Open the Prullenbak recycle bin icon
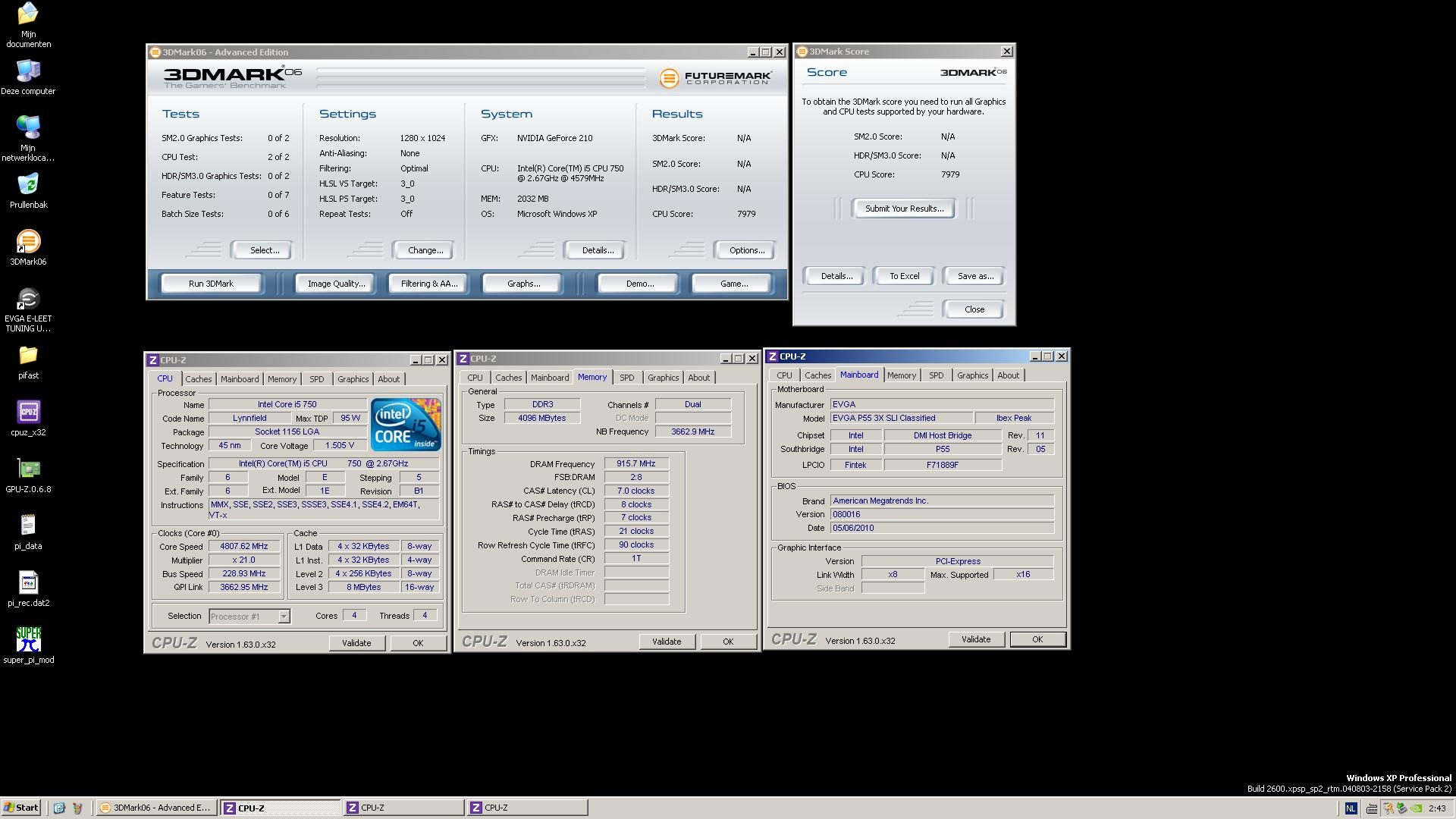Viewport: 1456px width, 819px height. pos(28,191)
